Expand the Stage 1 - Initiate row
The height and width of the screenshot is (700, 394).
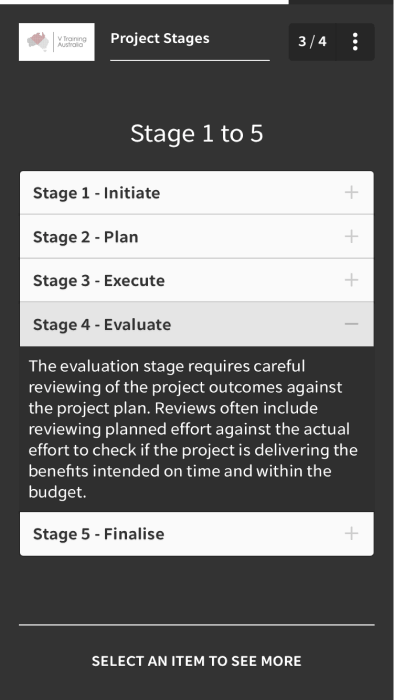197,193
